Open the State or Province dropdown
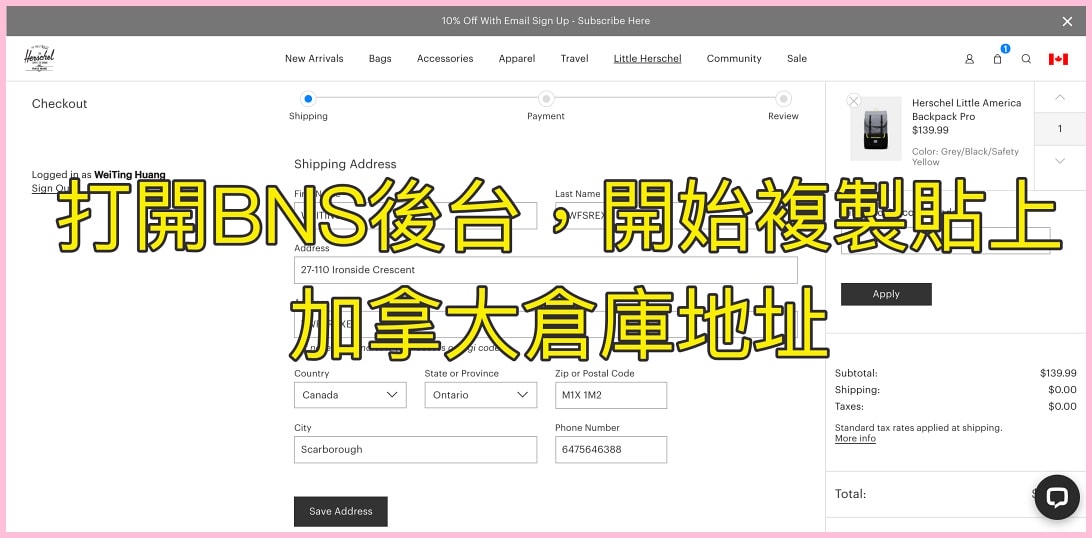This screenshot has height=538, width=1092. click(x=481, y=395)
